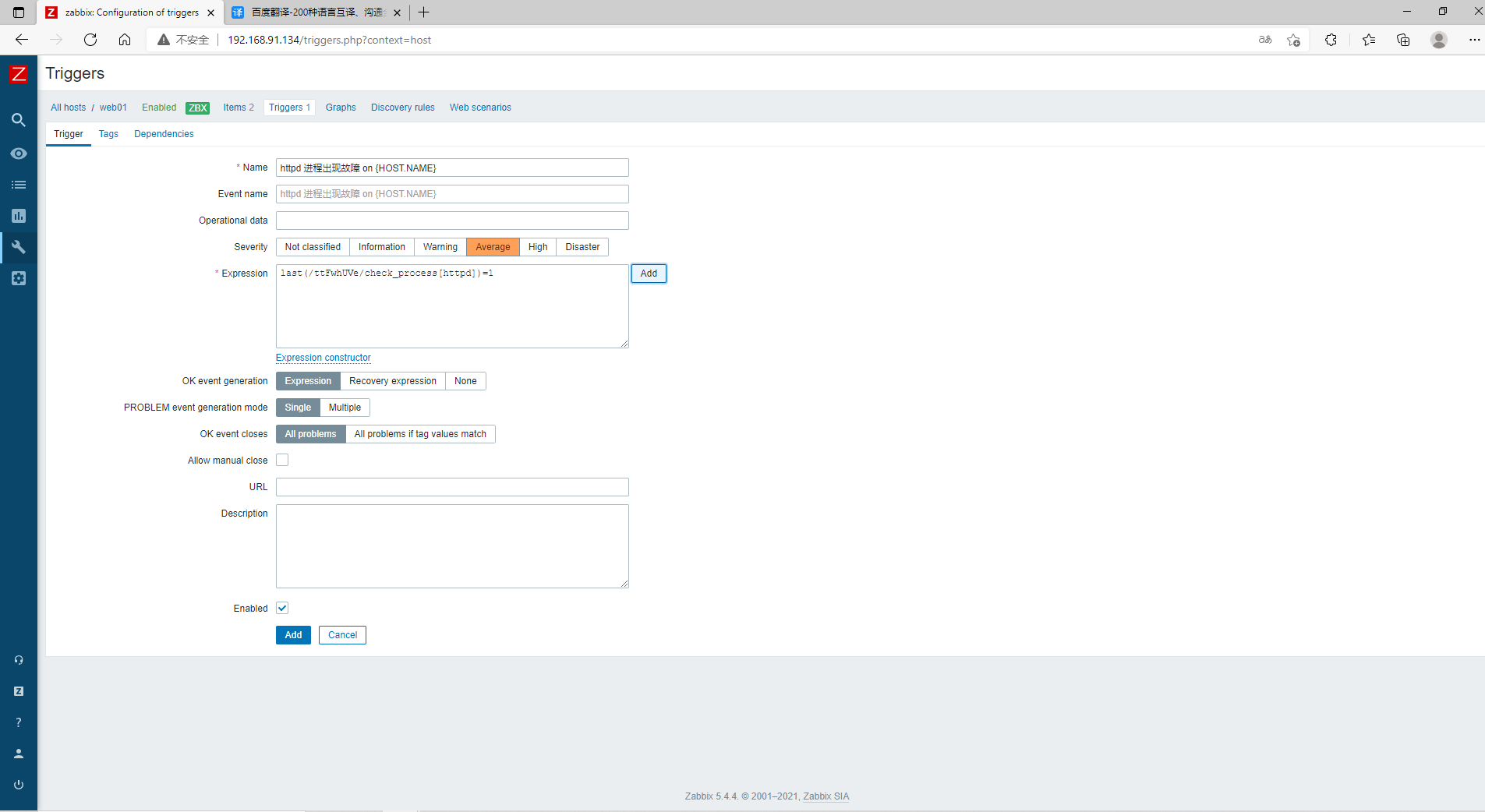Set severity to Warning
The width and height of the screenshot is (1485, 812).
tap(440, 247)
